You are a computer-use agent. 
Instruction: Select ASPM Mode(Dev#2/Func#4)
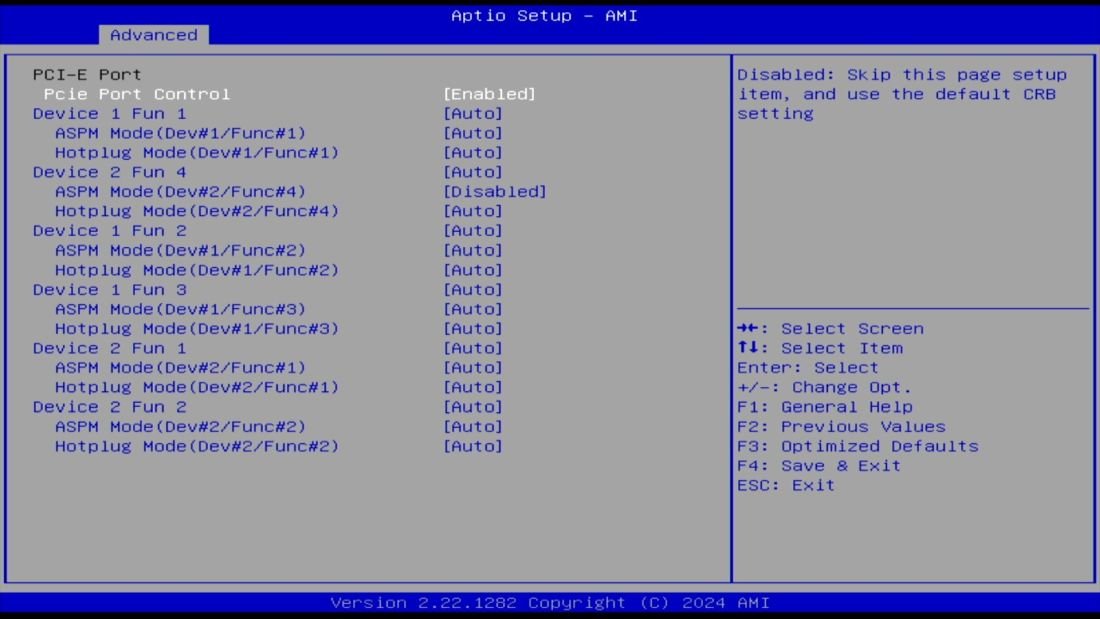pyautogui.click(x=180, y=192)
